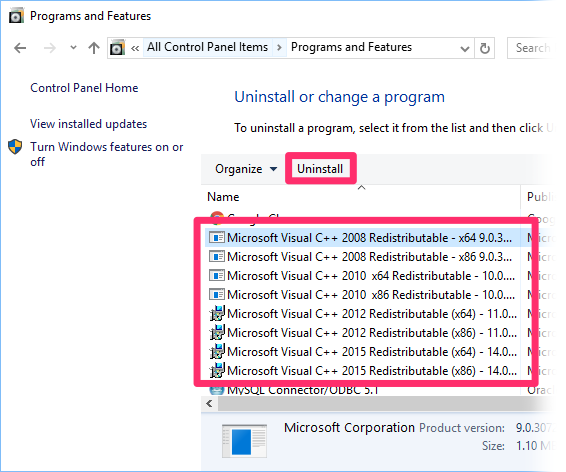Click Turn Windows features on or off

point(106,154)
